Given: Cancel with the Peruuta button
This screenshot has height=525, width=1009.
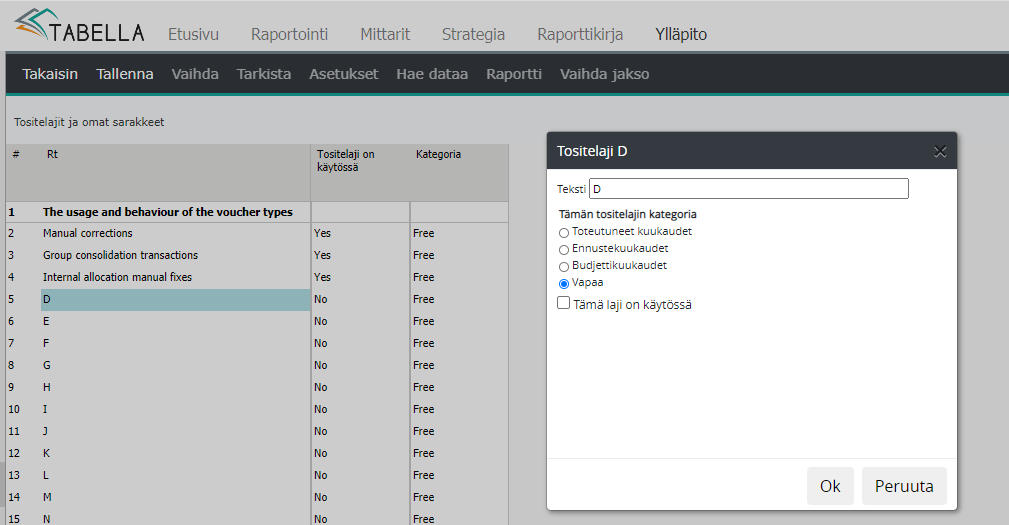Looking at the screenshot, I should pos(903,486).
